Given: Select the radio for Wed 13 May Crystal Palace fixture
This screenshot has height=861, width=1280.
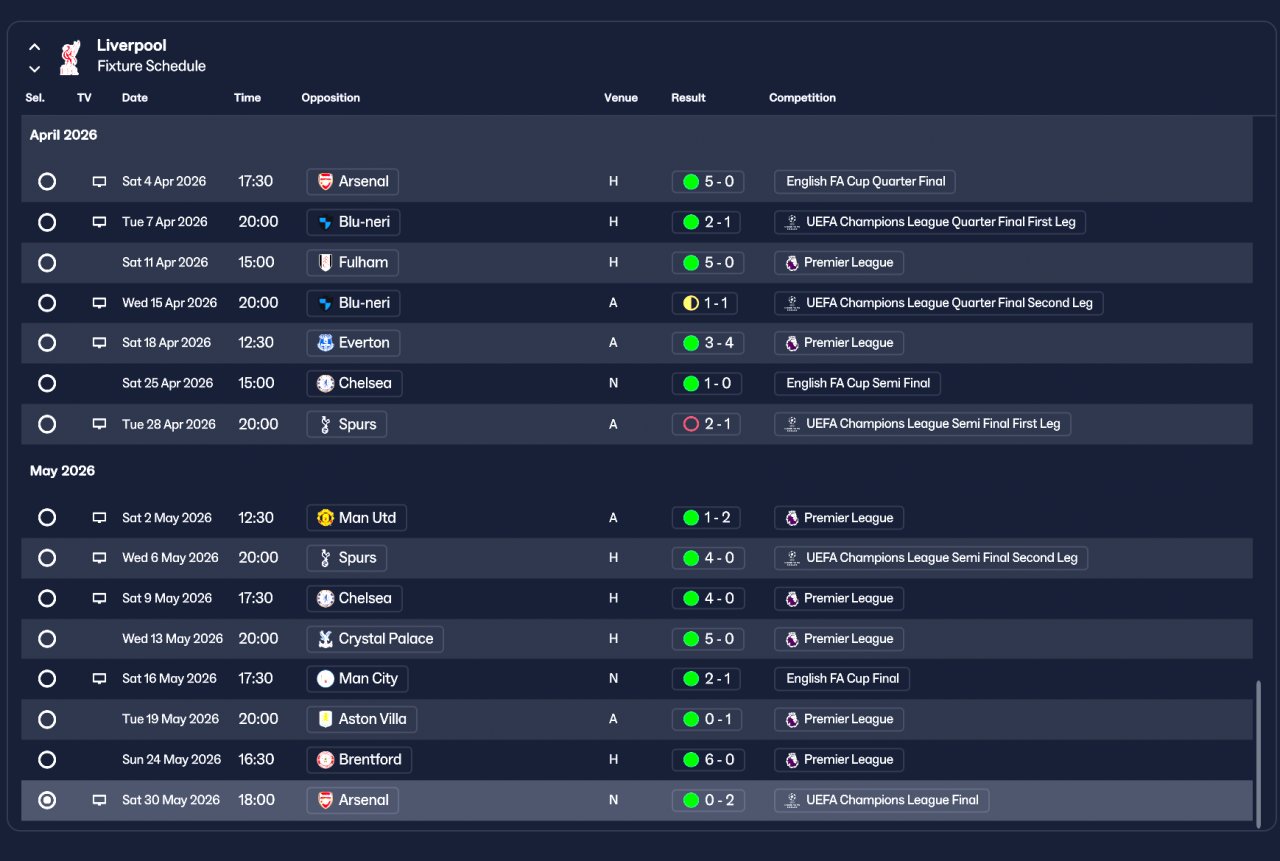Looking at the screenshot, I should (x=47, y=639).
